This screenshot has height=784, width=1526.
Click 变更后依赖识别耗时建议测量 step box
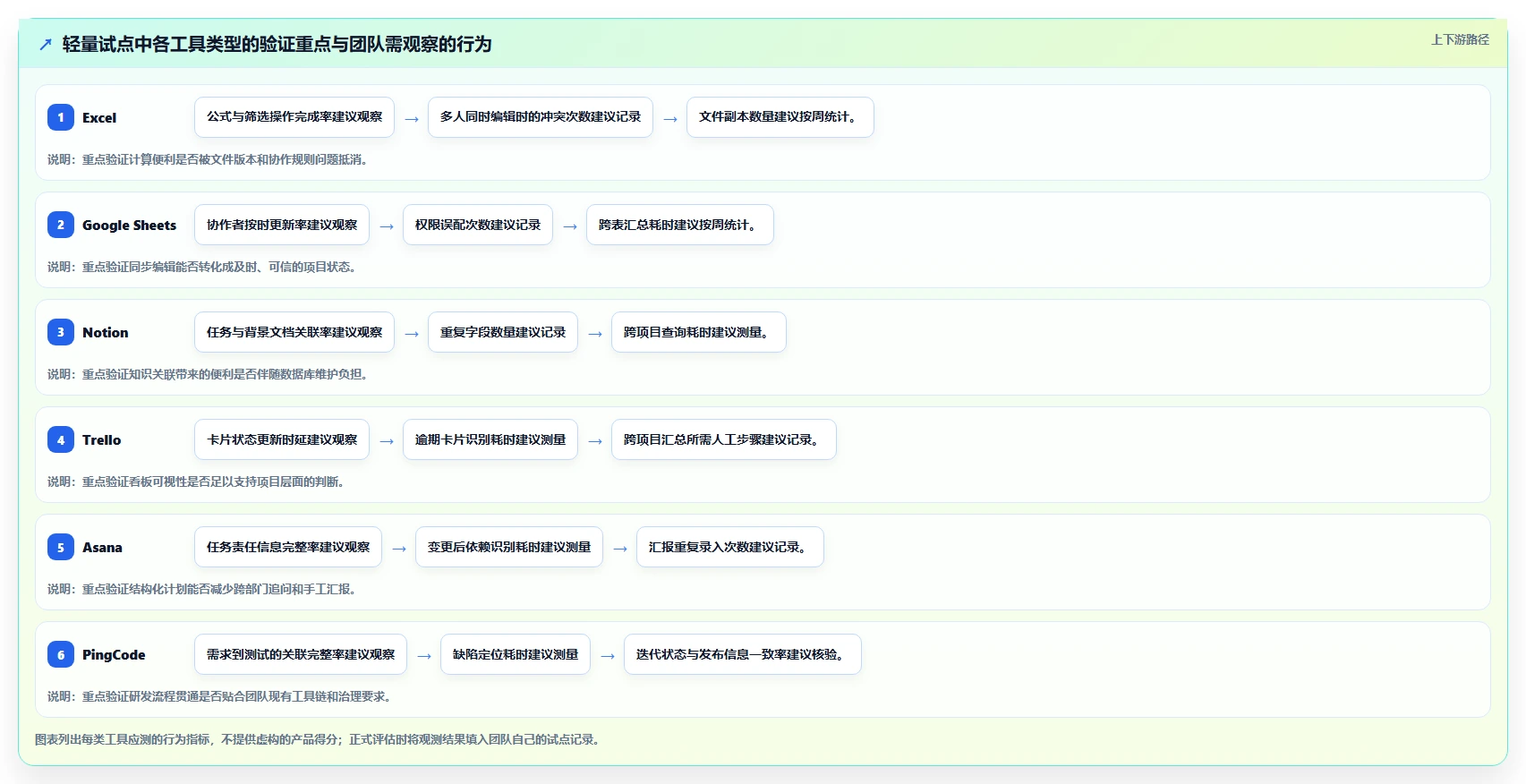pos(509,547)
